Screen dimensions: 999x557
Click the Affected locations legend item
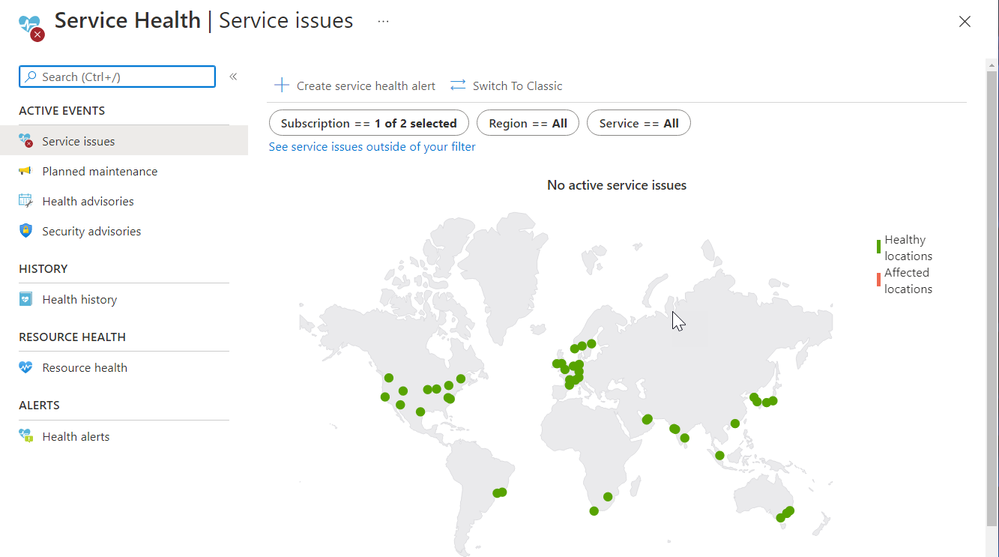(x=905, y=280)
